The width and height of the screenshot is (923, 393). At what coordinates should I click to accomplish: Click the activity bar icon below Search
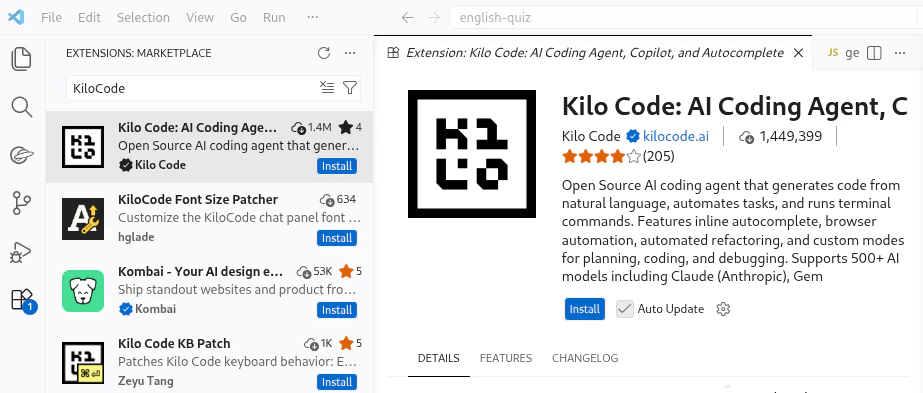(22, 155)
